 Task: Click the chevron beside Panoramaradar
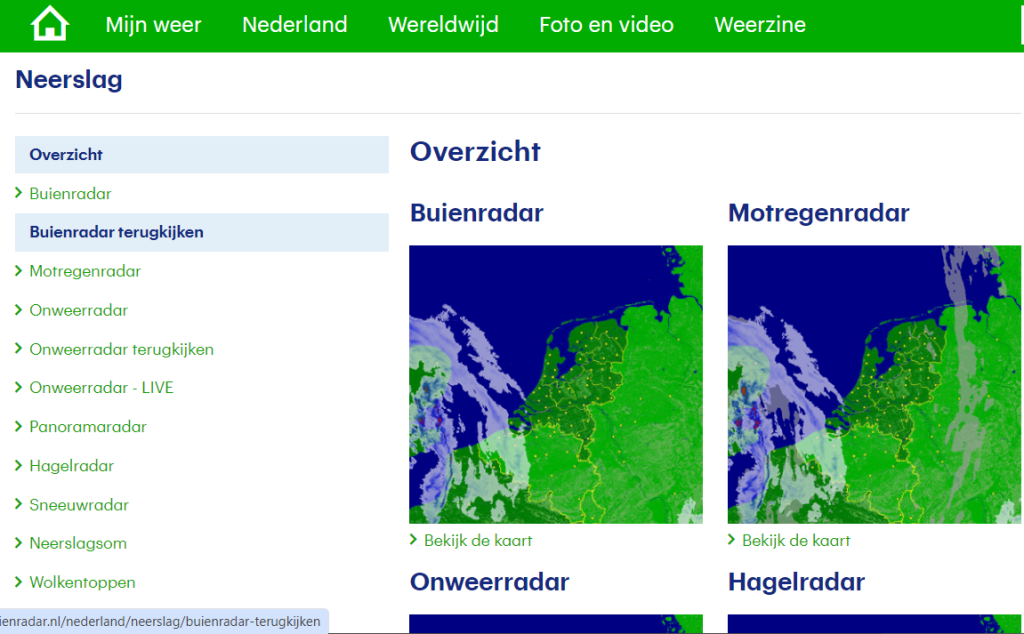point(19,426)
